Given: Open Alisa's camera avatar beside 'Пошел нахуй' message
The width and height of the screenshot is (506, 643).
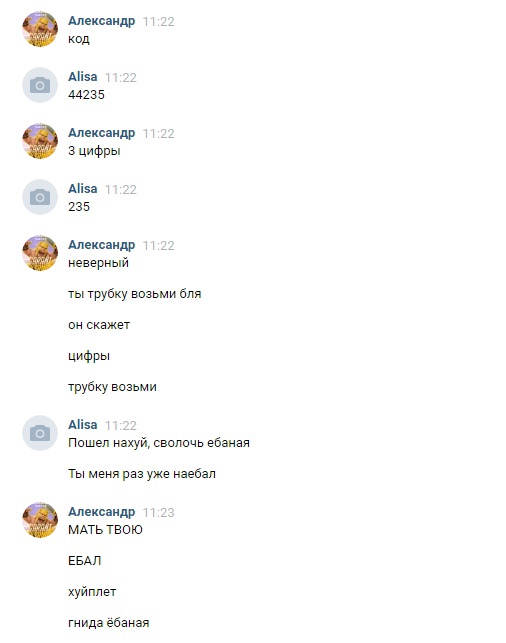Looking at the screenshot, I should point(40,433).
